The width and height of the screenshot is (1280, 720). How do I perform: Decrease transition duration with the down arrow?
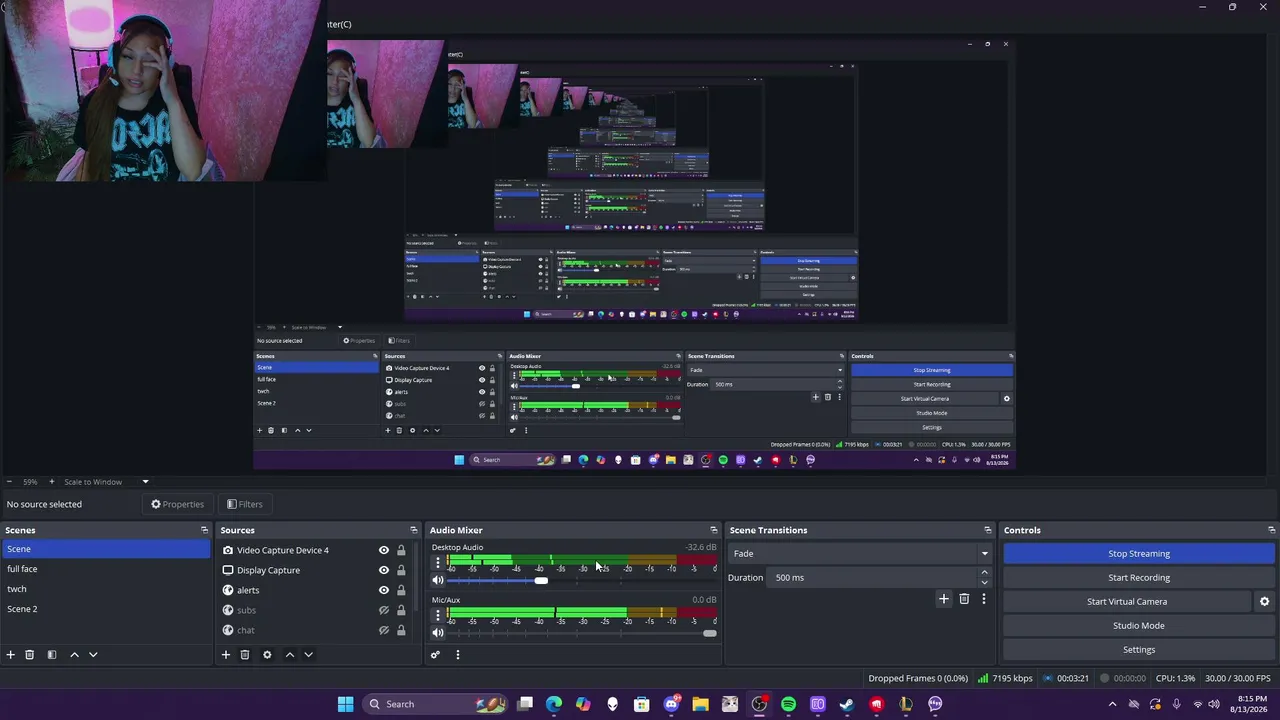tap(984, 583)
